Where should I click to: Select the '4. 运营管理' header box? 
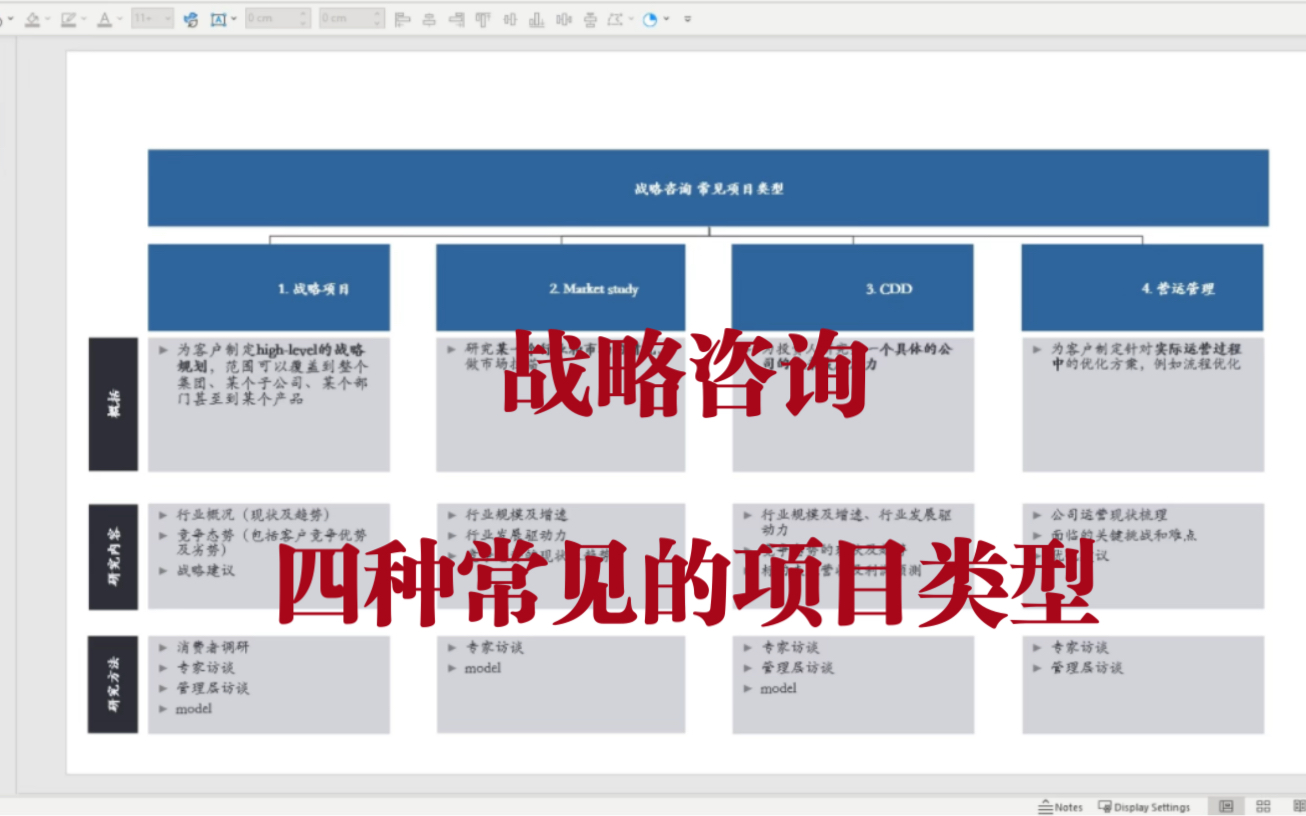click(x=1142, y=288)
